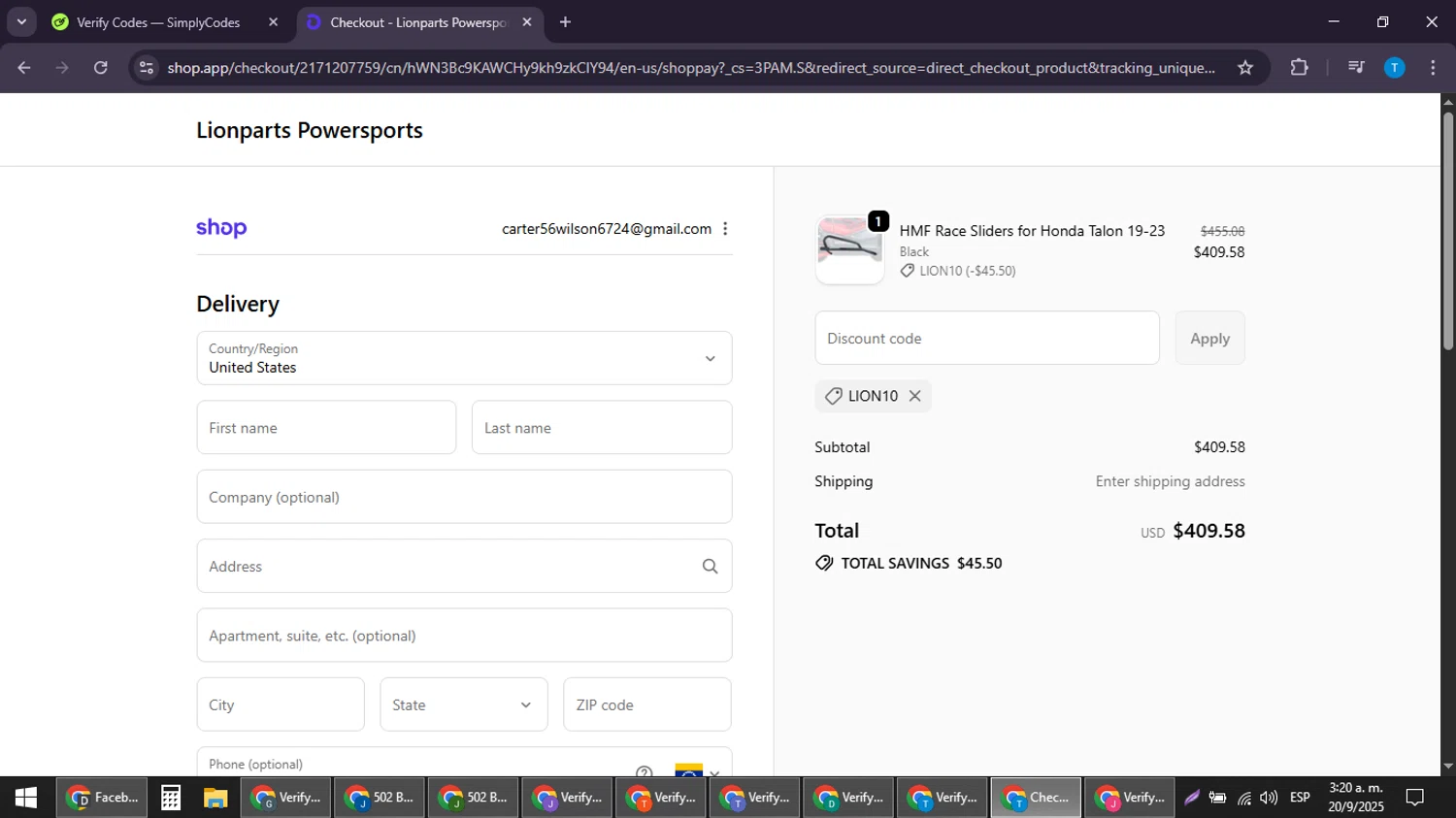Open a new browser tab

[566, 22]
